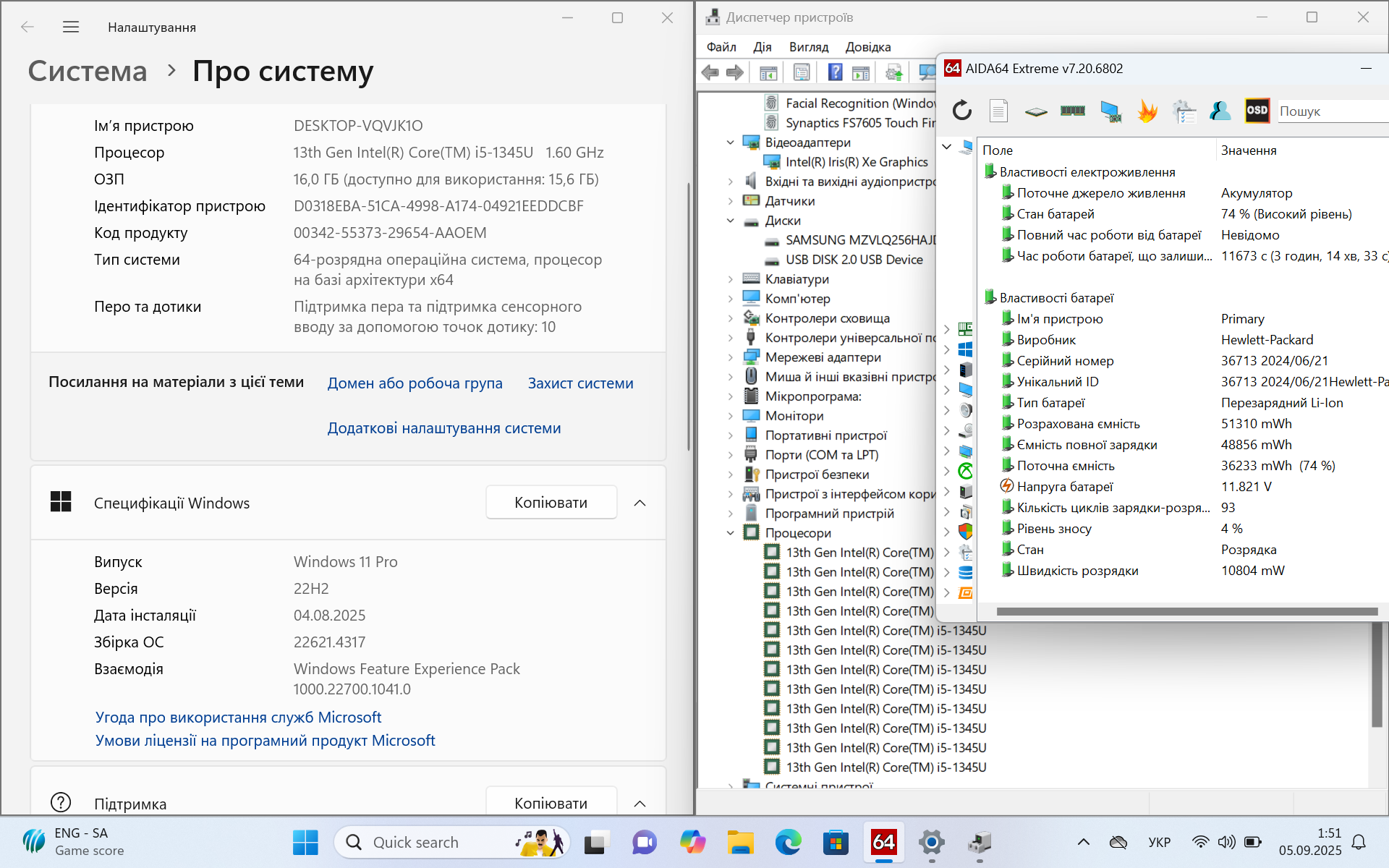Expand Датчики node in Device Manager
The image size is (1389, 868).
[731, 201]
